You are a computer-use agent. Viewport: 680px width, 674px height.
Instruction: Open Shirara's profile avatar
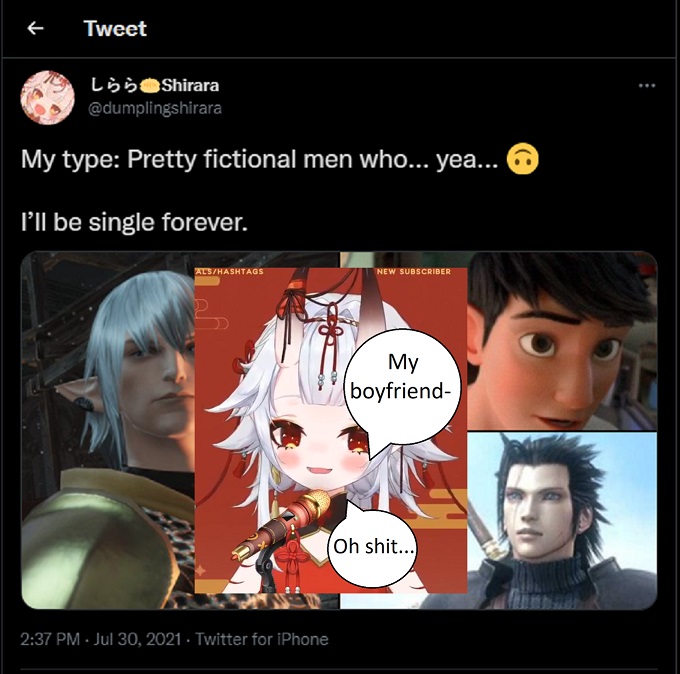click(47, 98)
